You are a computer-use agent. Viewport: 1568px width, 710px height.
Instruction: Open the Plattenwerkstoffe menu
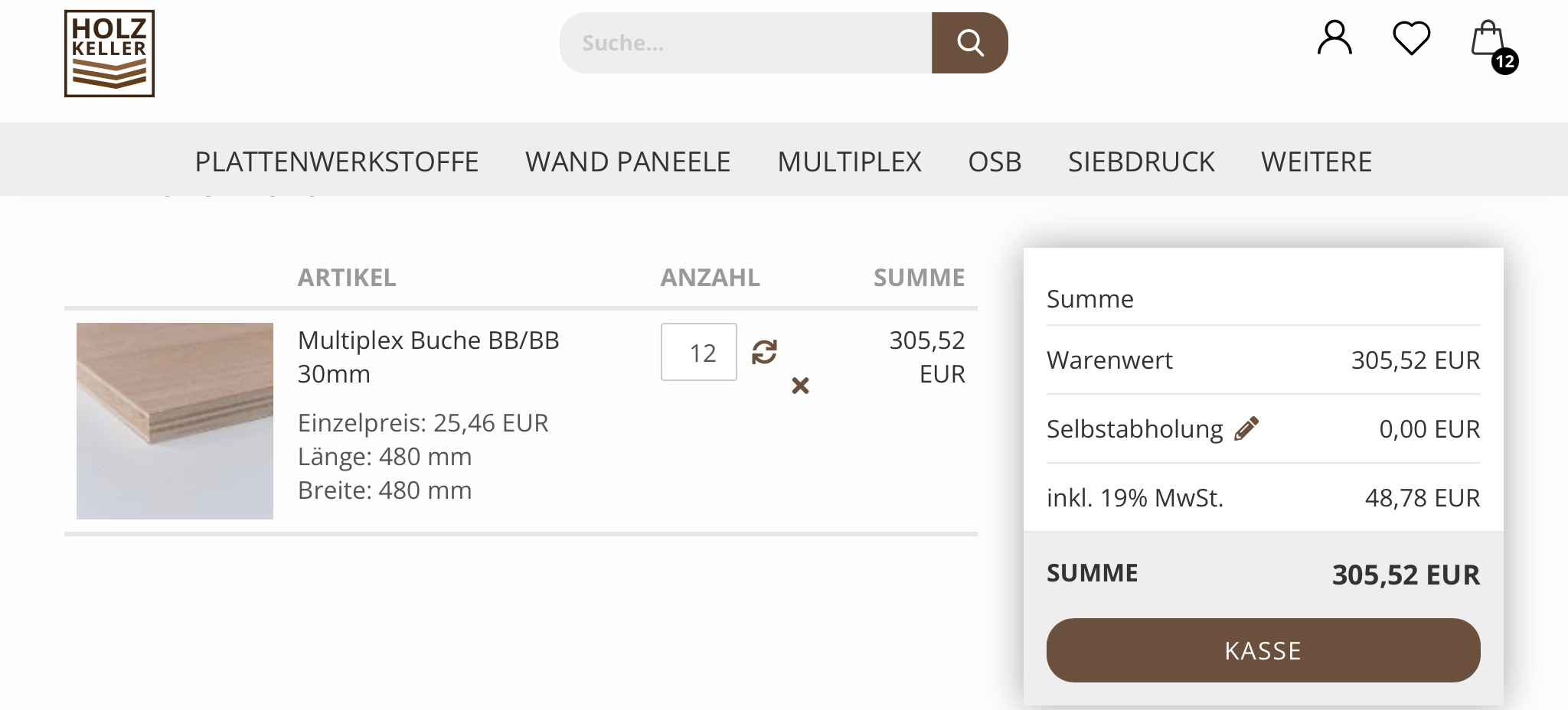tap(337, 161)
